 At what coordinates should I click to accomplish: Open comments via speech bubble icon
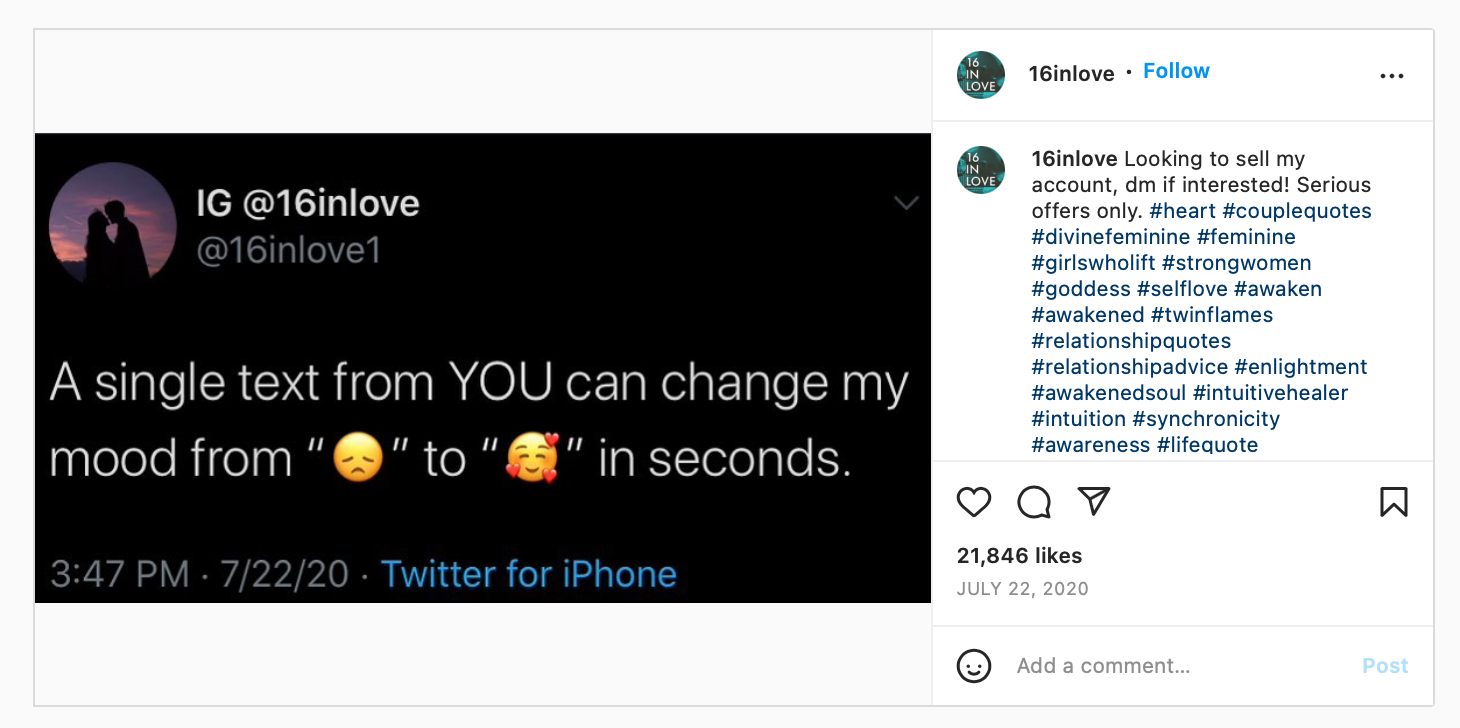pos(1034,502)
